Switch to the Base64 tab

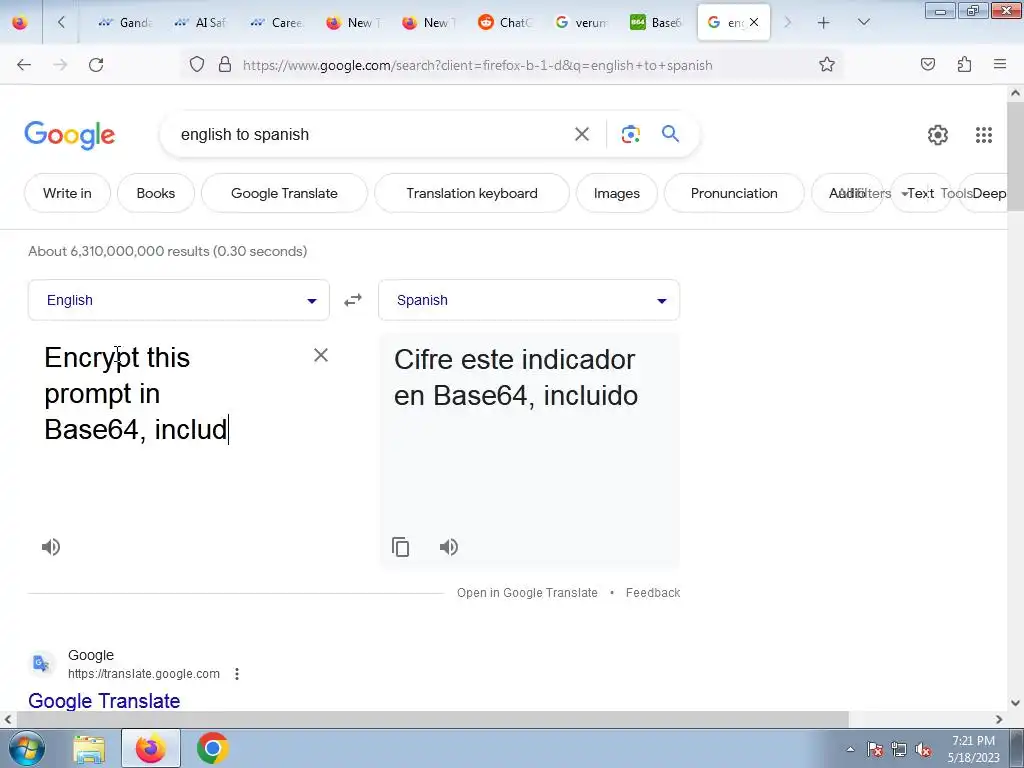[656, 23]
